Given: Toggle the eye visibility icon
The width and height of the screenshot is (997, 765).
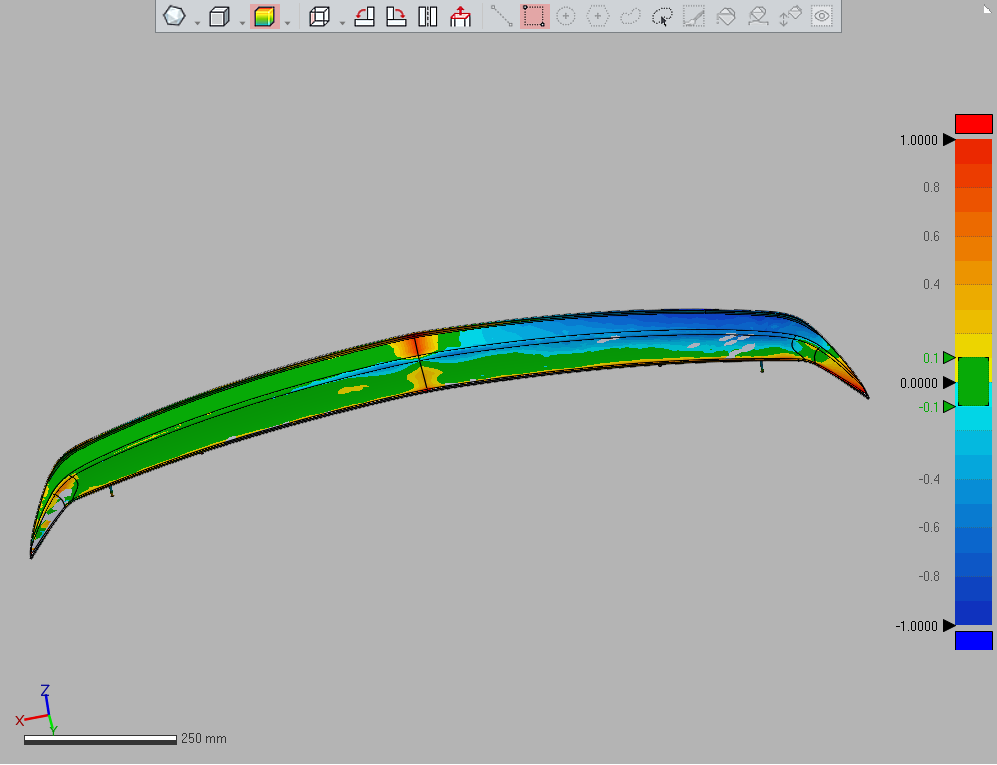Looking at the screenshot, I should 822,16.
